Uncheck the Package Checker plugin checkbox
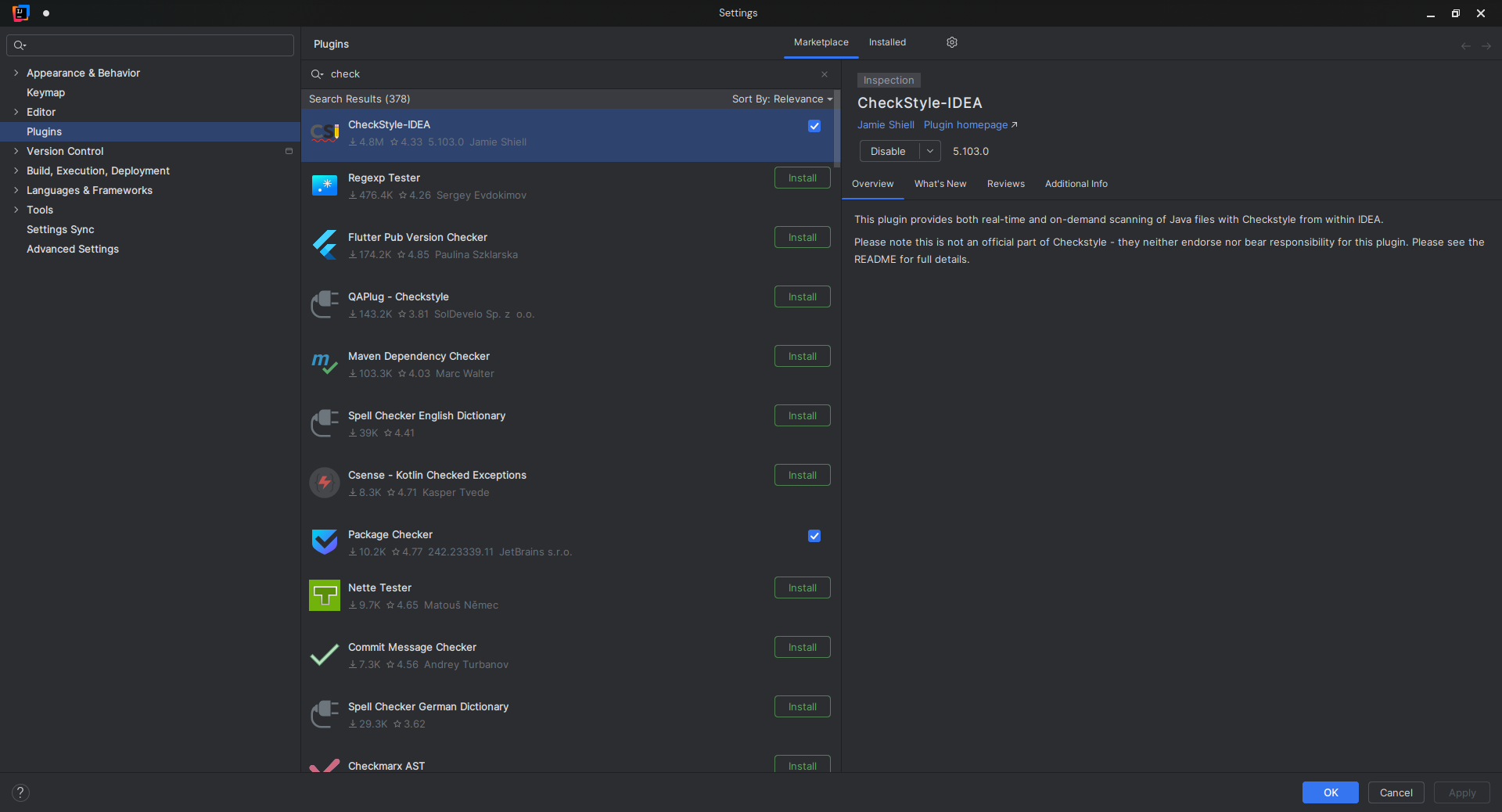 pyautogui.click(x=814, y=536)
